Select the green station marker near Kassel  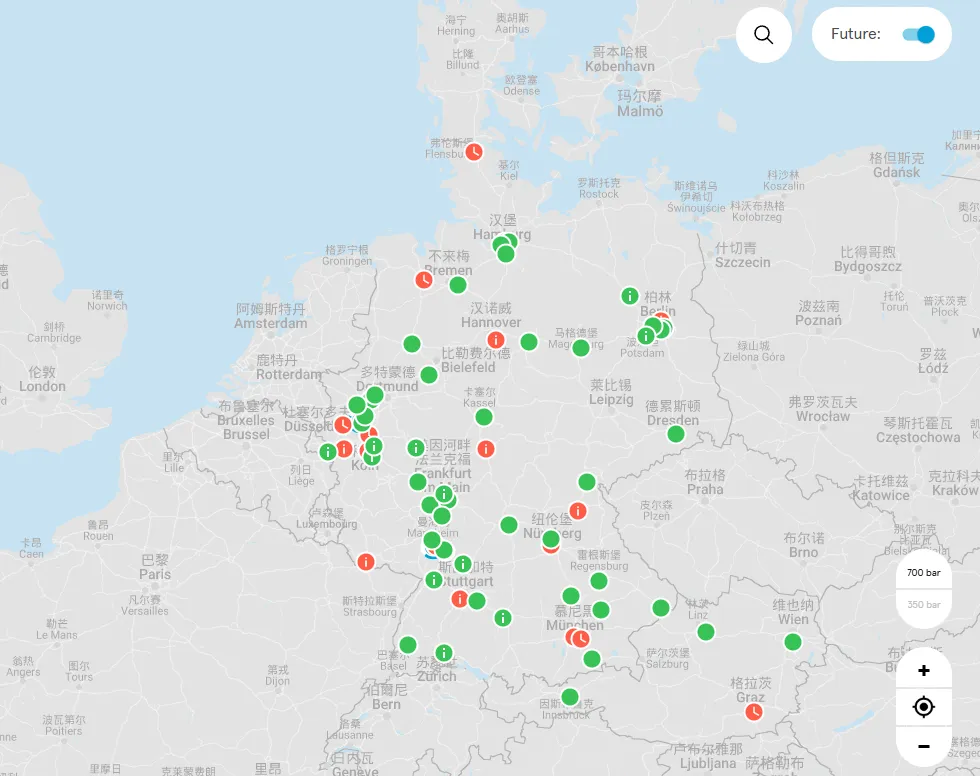pyautogui.click(x=484, y=417)
